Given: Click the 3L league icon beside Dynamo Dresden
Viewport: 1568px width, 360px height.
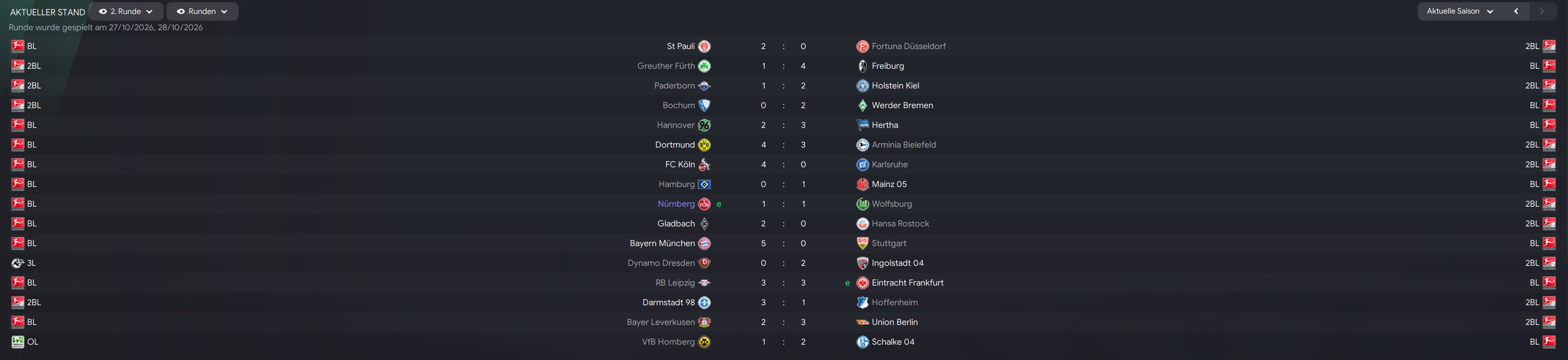Looking at the screenshot, I should pyautogui.click(x=18, y=263).
